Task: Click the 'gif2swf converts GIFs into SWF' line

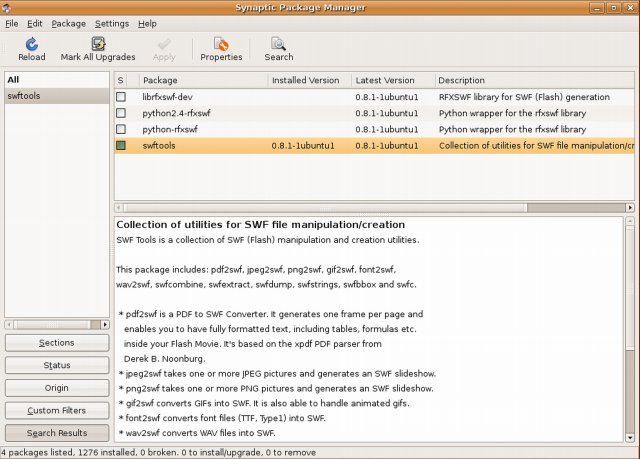Action: tap(264, 404)
